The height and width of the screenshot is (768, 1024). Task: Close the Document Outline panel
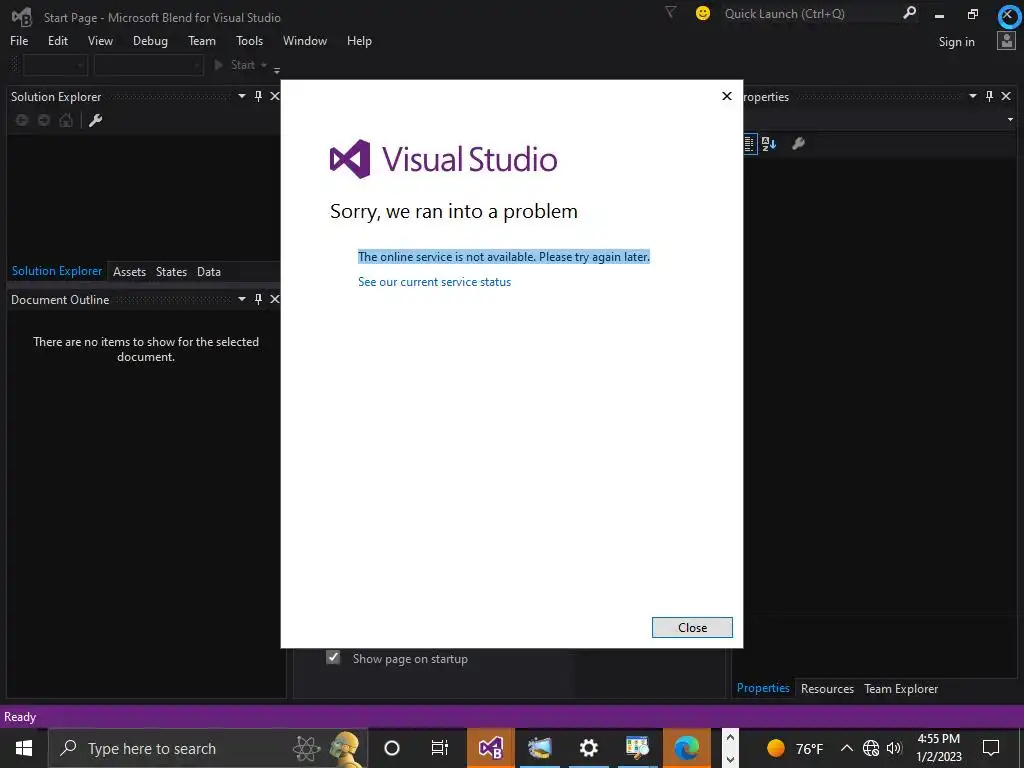275,299
